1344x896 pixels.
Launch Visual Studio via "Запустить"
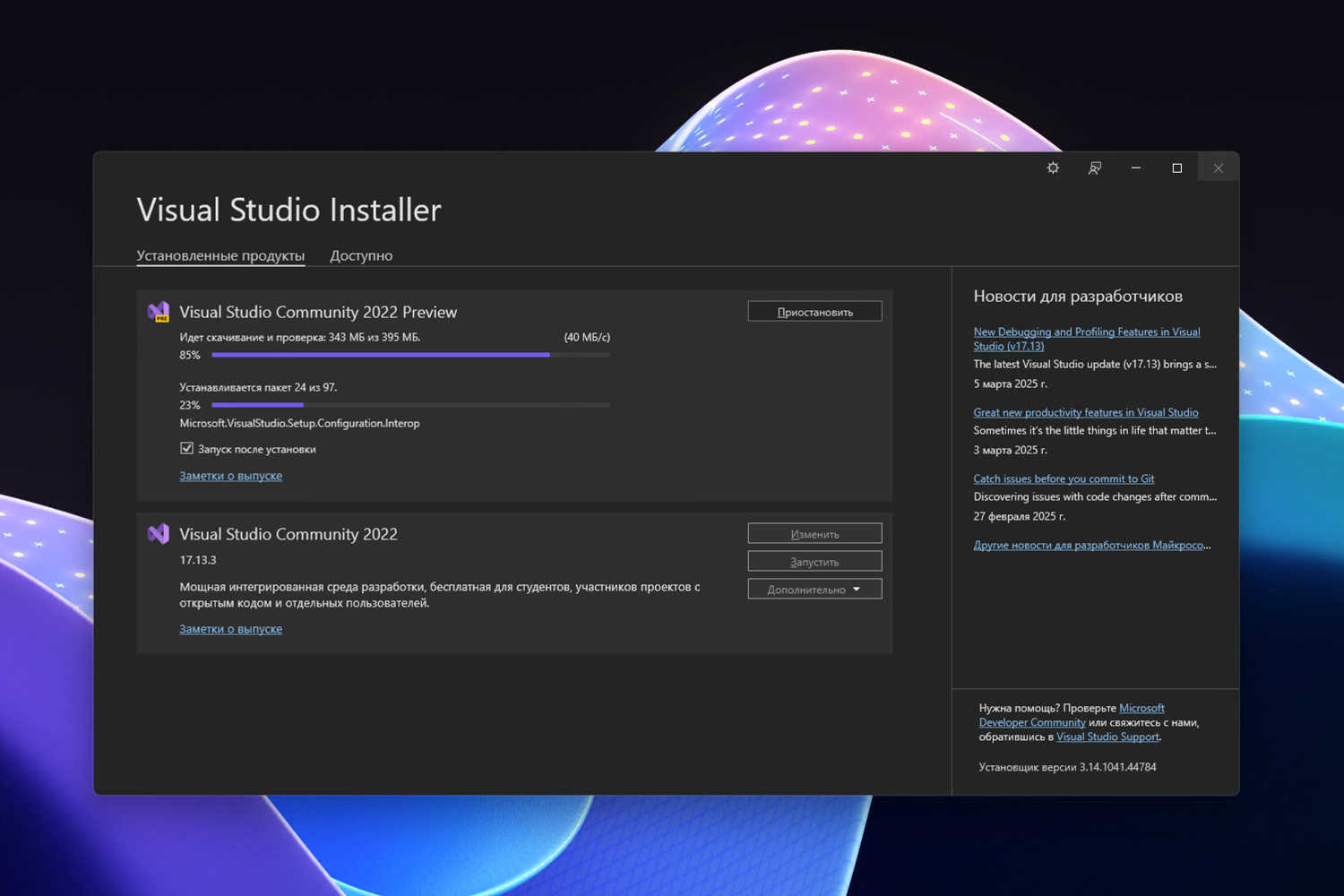(814, 562)
